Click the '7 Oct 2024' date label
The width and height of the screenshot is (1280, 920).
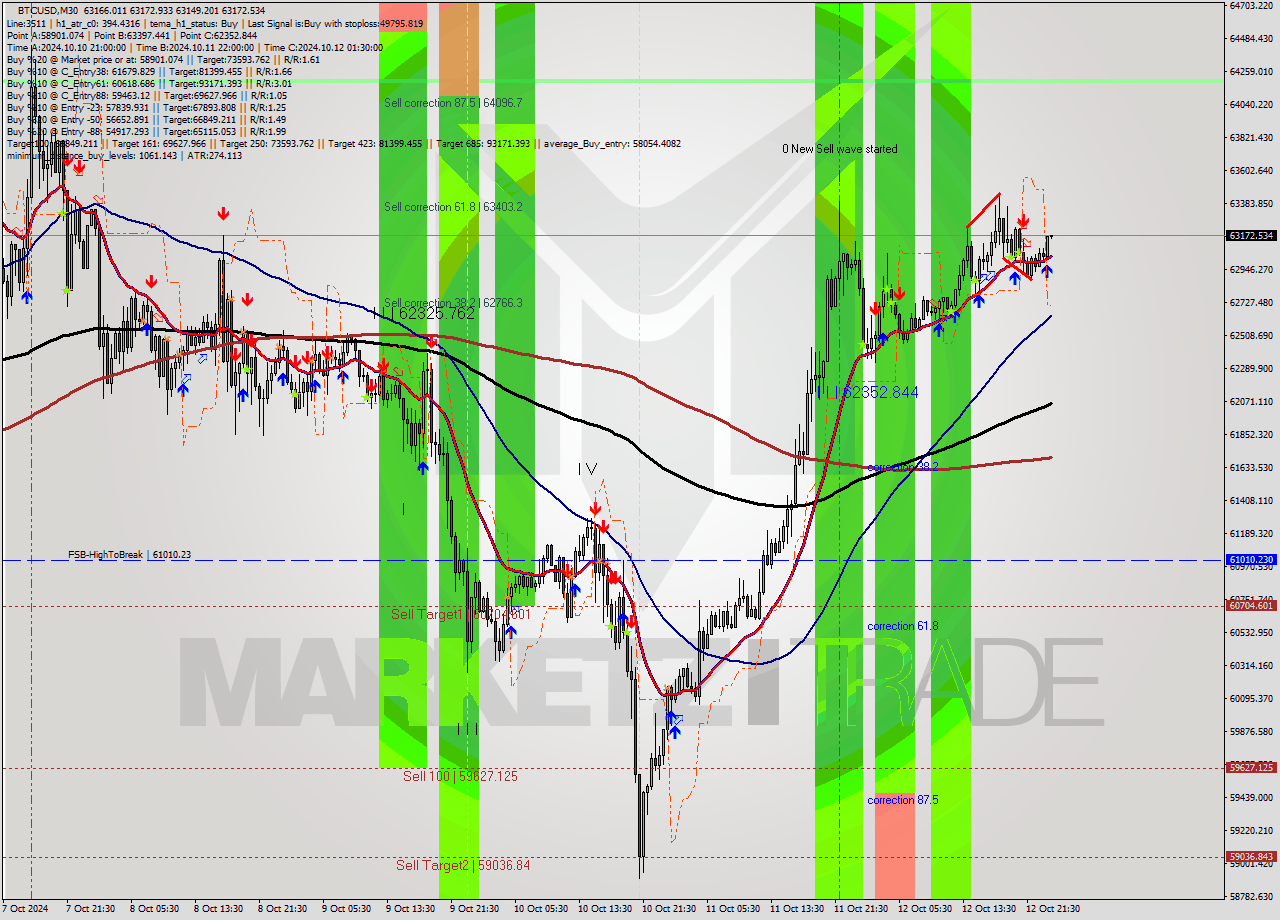pos(25,909)
